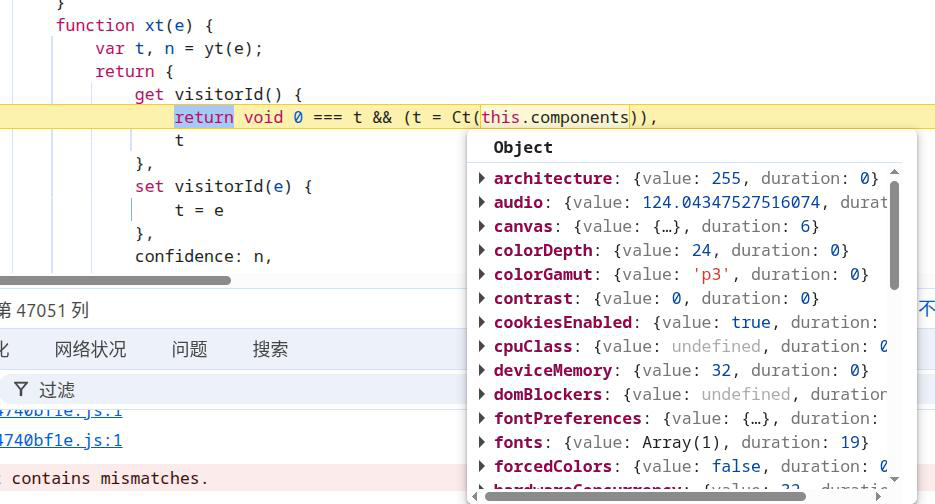Click popup horizontal scroll left arrow
This screenshot has height=504, width=935.
[x=475, y=496]
